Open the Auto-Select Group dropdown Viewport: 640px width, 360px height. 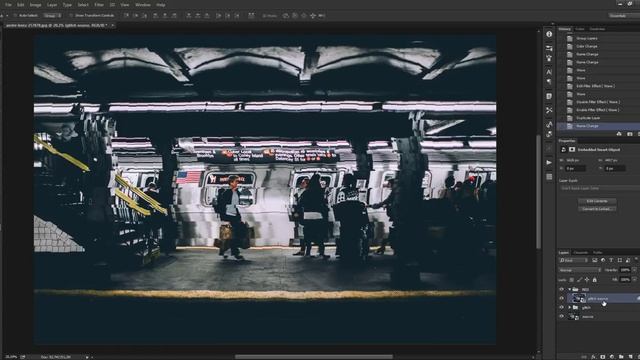click(x=52, y=16)
